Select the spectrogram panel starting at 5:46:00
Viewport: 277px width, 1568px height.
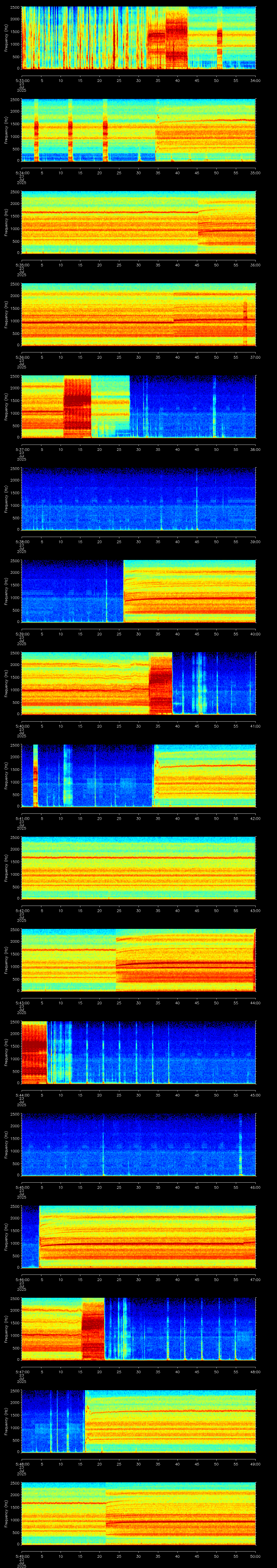coord(139,1237)
